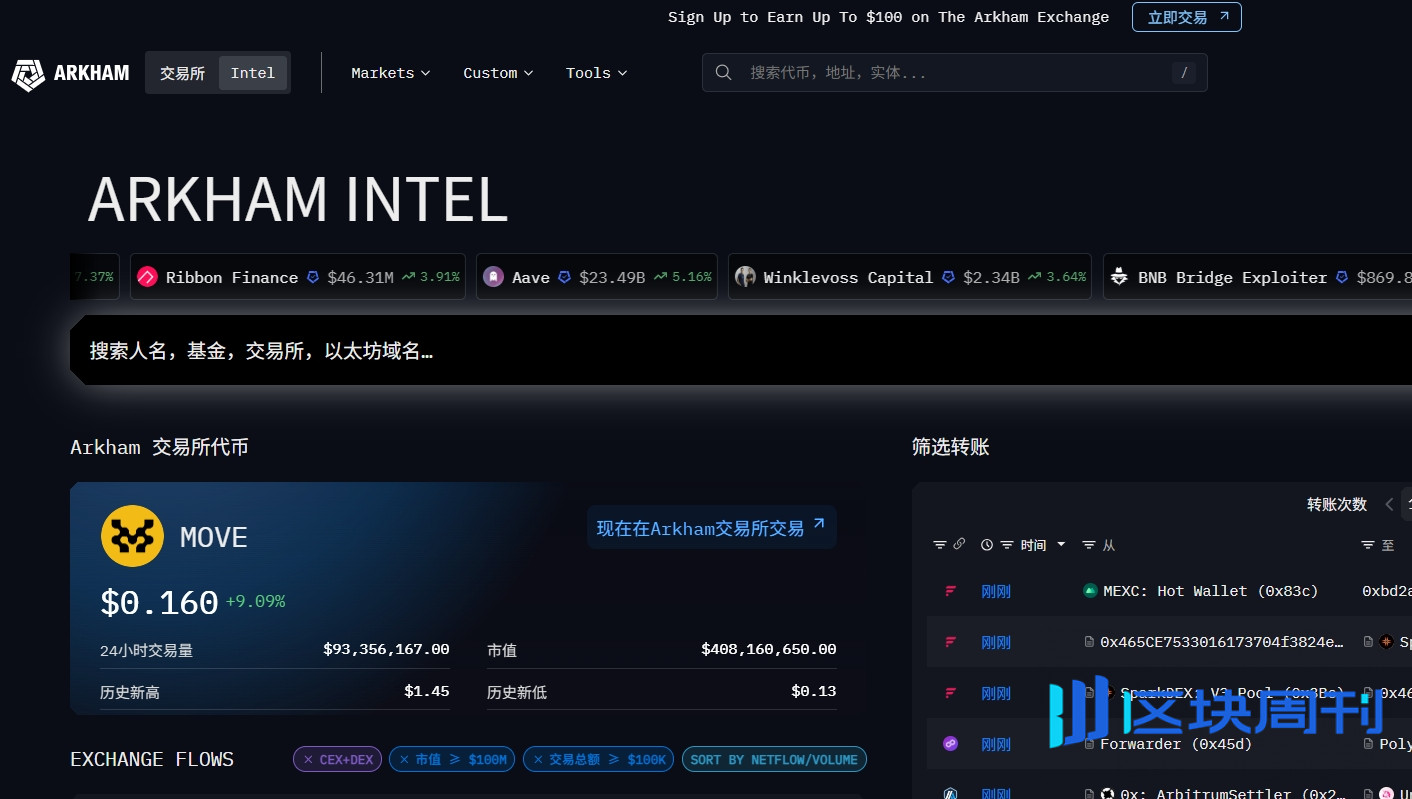Click the $93,356,167.00 24h volume value
This screenshot has width=1412, height=799.
(386, 649)
